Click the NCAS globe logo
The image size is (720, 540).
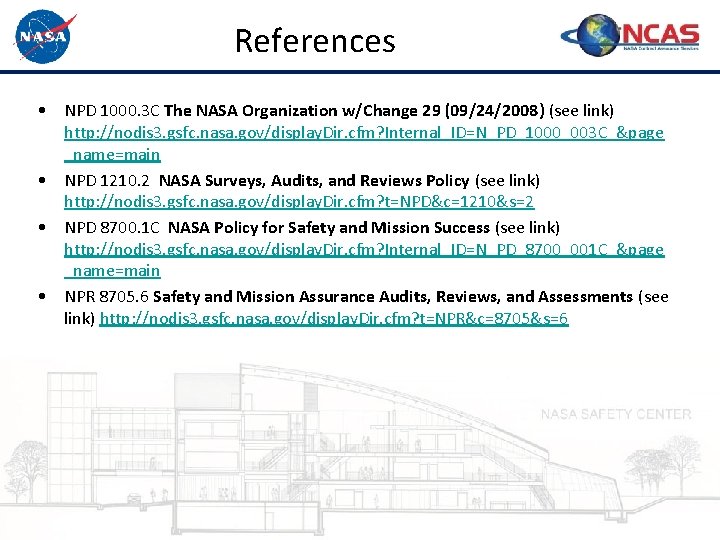click(630, 35)
